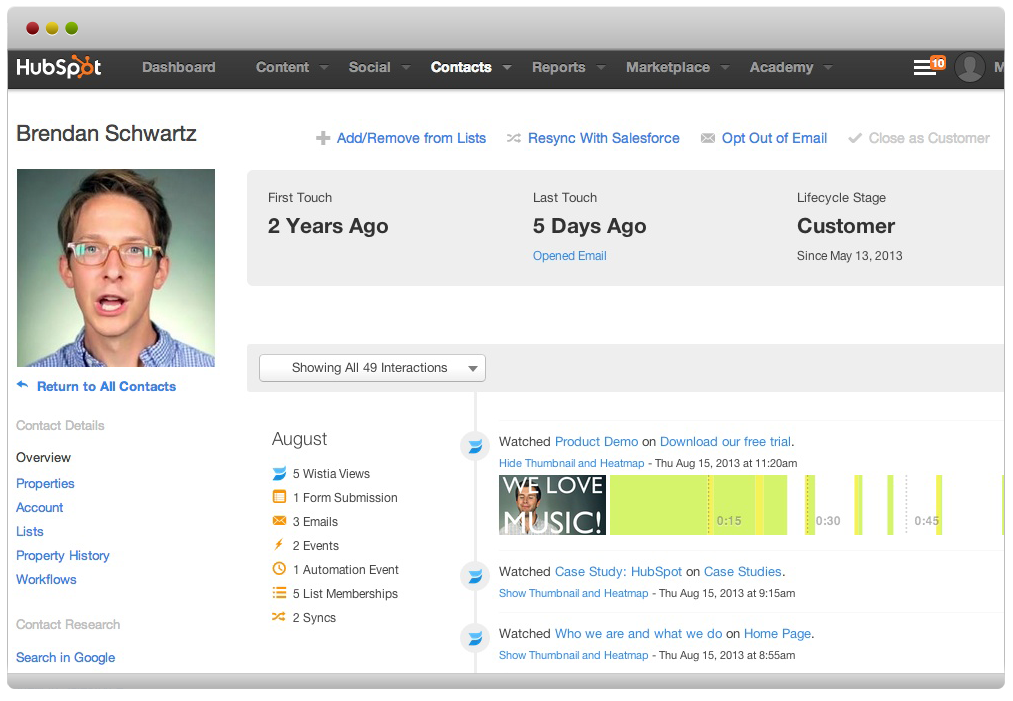Viewport: 1013px width, 701px height.
Task: Click the orange envelope icon next to 3 Emails
Action: [x=279, y=521]
